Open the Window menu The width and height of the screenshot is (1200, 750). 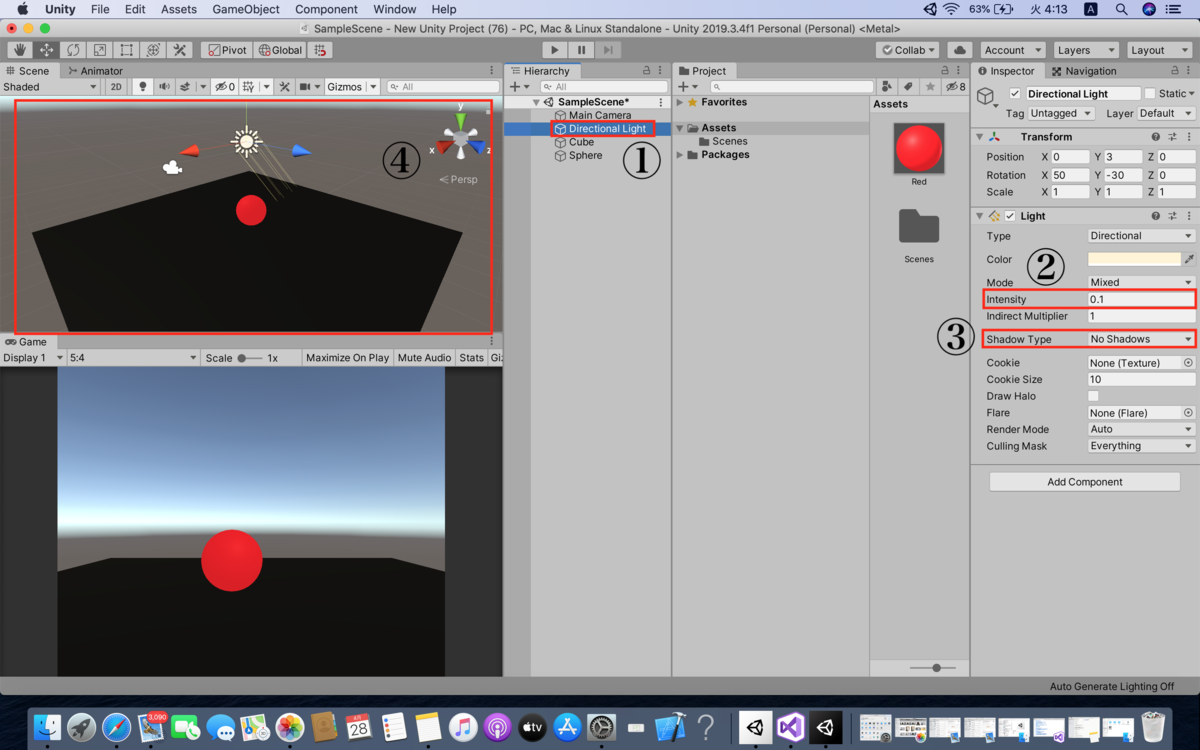395,9
